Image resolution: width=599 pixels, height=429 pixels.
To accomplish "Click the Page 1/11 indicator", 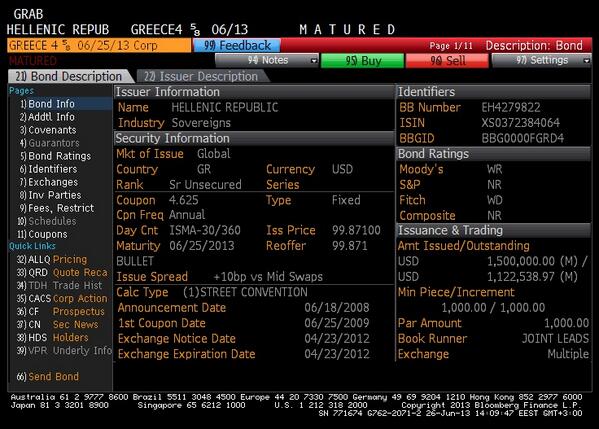I will coord(451,46).
